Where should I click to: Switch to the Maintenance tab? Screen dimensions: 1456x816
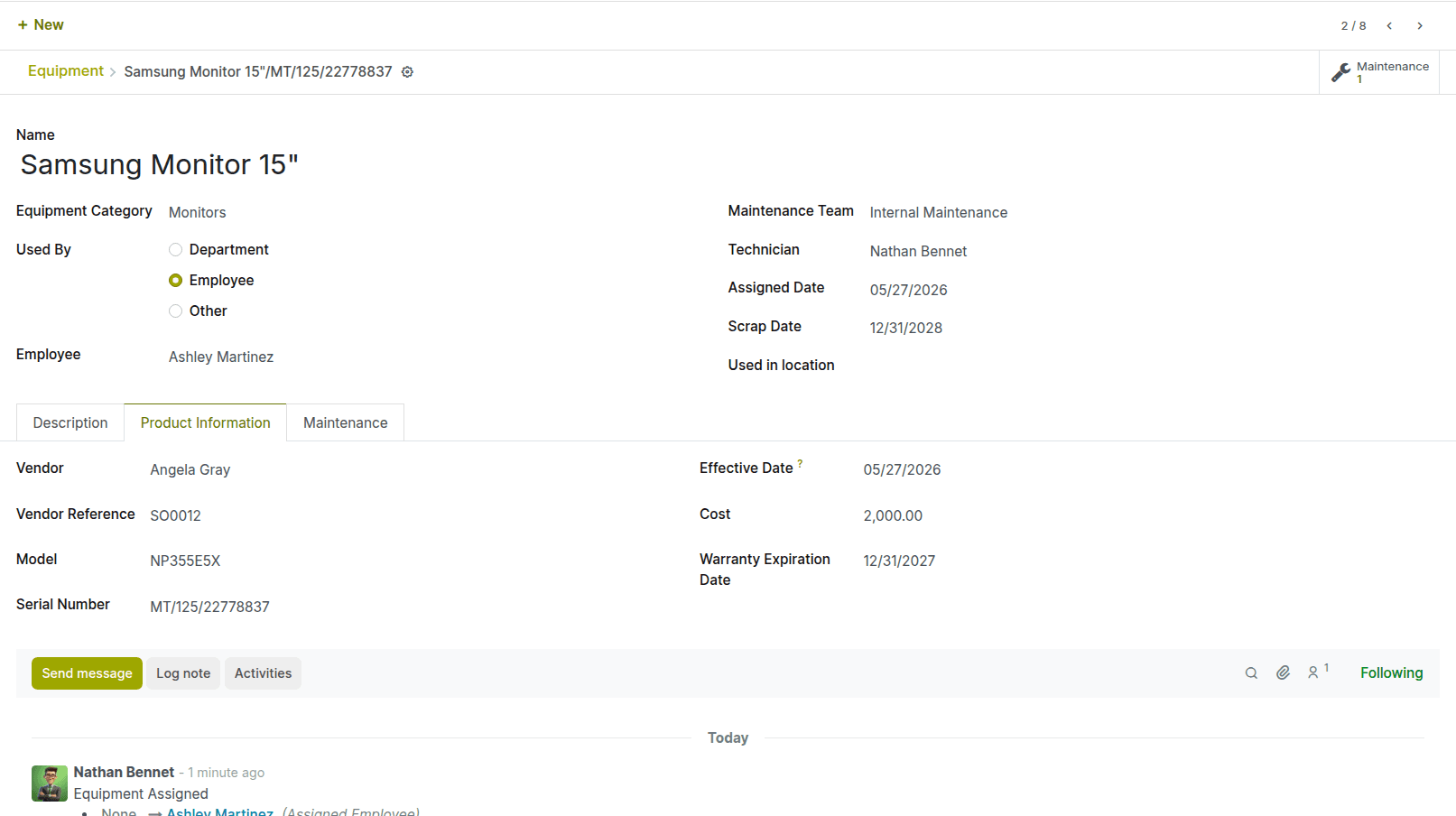coord(345,423)
